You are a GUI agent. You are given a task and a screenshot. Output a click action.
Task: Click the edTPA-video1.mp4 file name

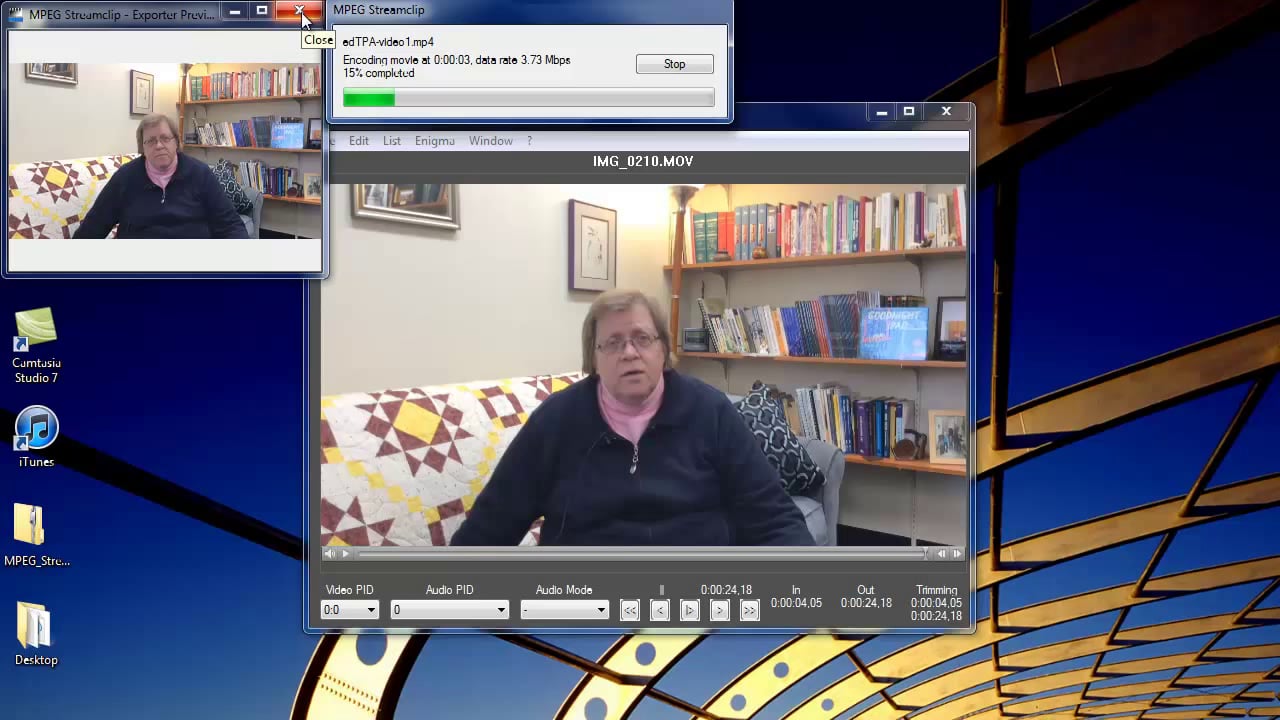point(388,42)
